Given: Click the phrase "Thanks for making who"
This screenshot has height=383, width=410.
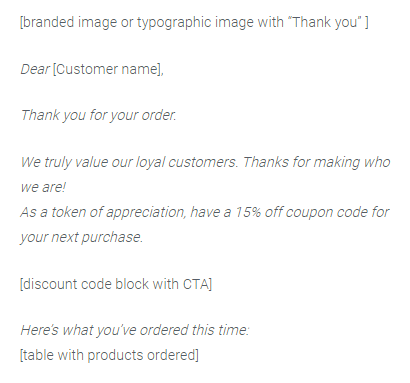Looking at the screenshot, I should [316, 163].
